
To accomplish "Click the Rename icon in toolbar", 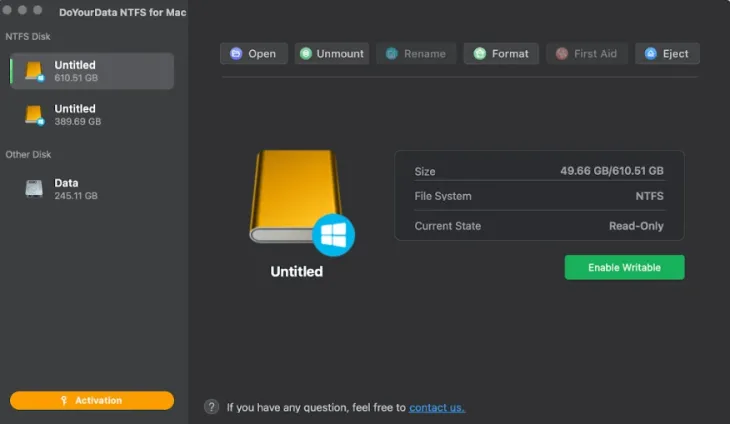I will point(392,54).
